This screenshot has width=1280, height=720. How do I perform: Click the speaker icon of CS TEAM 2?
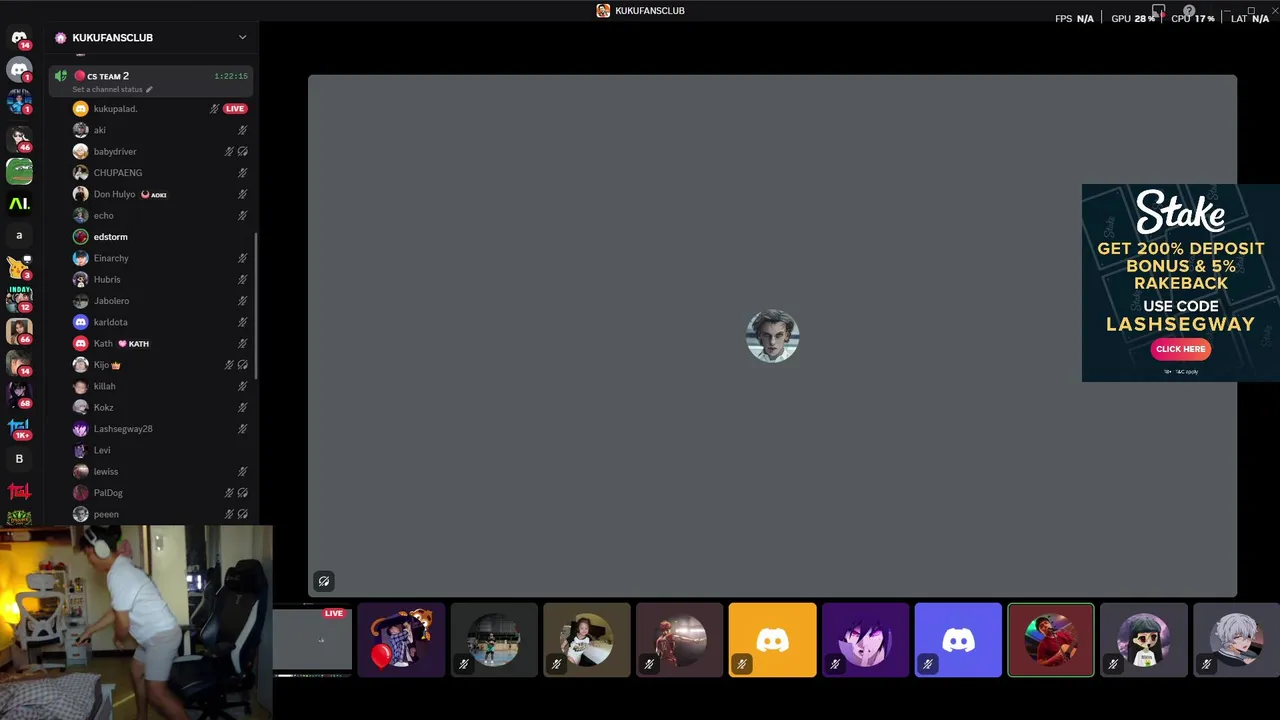[x=61, y=76]
